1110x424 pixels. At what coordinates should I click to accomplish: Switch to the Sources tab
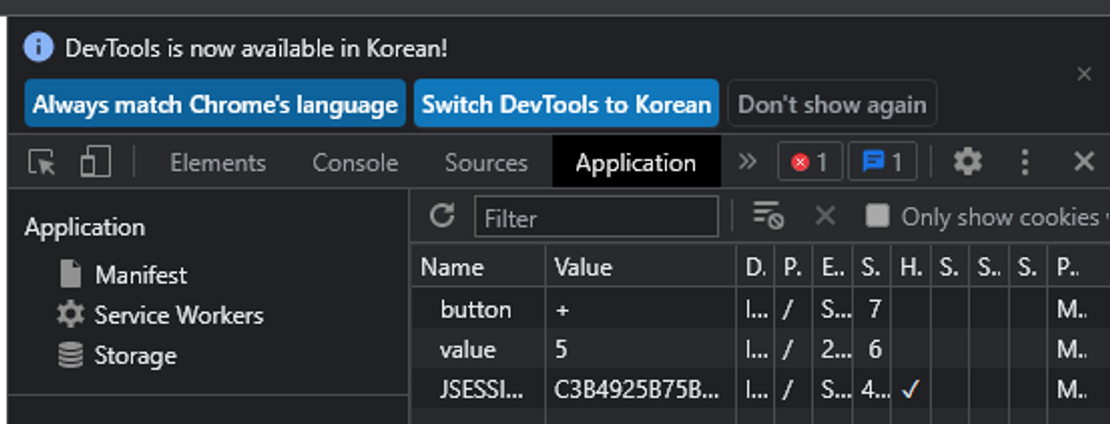[486, 163]
